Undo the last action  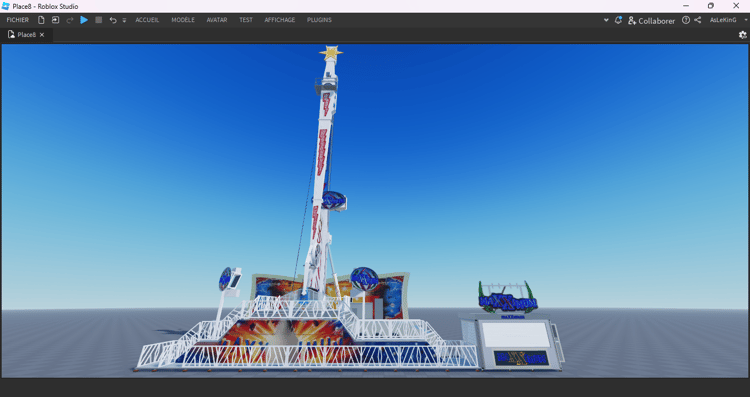[113, 20]
